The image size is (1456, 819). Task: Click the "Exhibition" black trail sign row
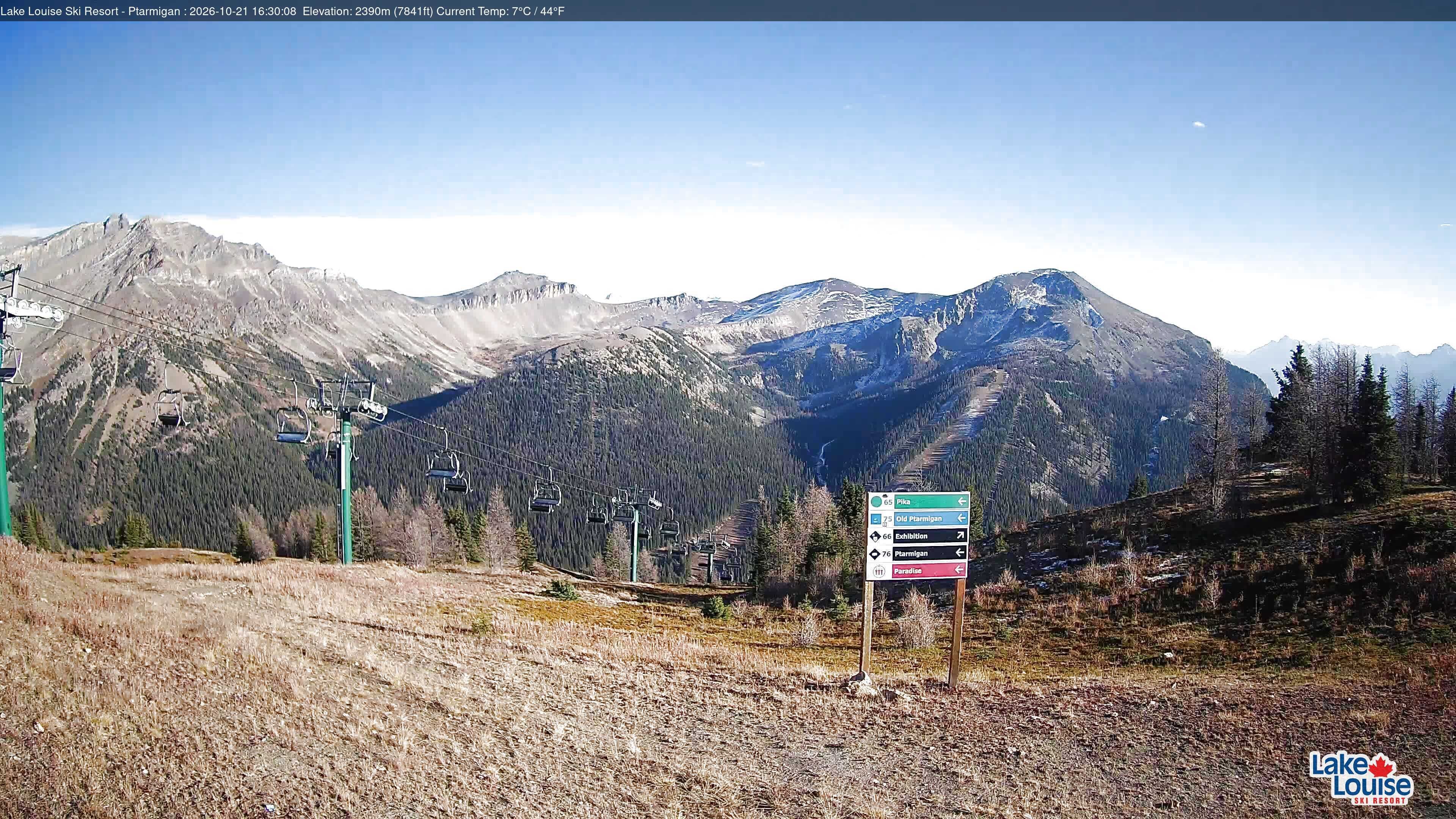(x=918, y=536)
